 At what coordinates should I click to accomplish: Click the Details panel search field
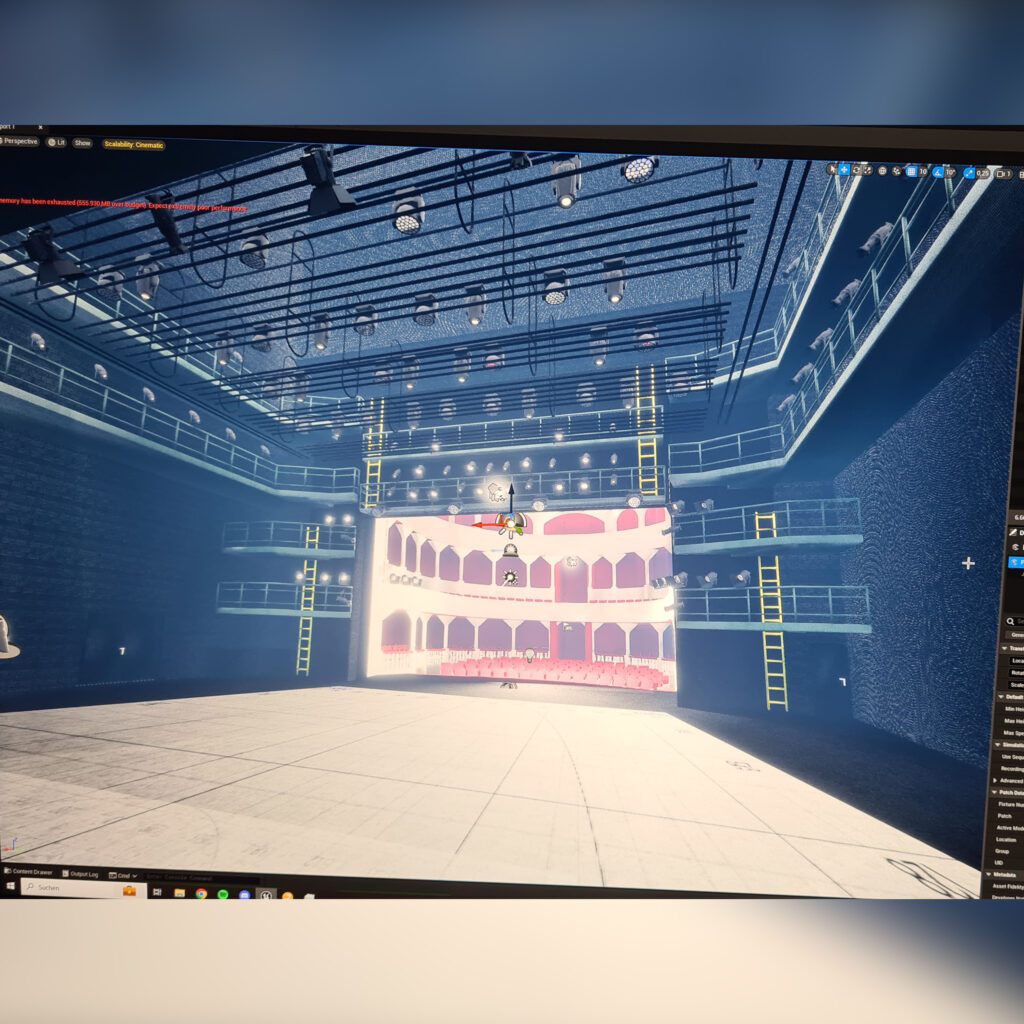tap(1015, 621)
